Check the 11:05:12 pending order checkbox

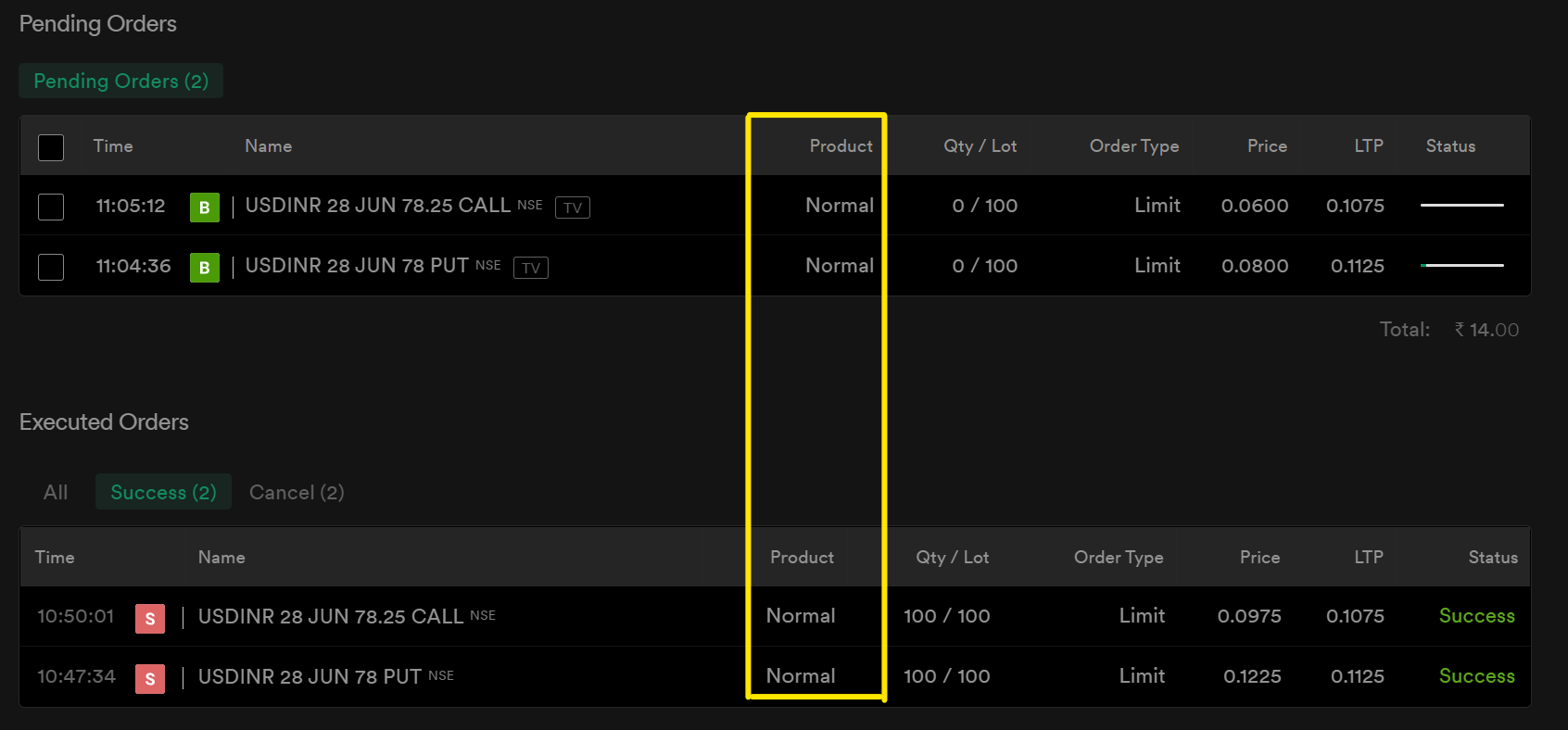pos(51,207)
